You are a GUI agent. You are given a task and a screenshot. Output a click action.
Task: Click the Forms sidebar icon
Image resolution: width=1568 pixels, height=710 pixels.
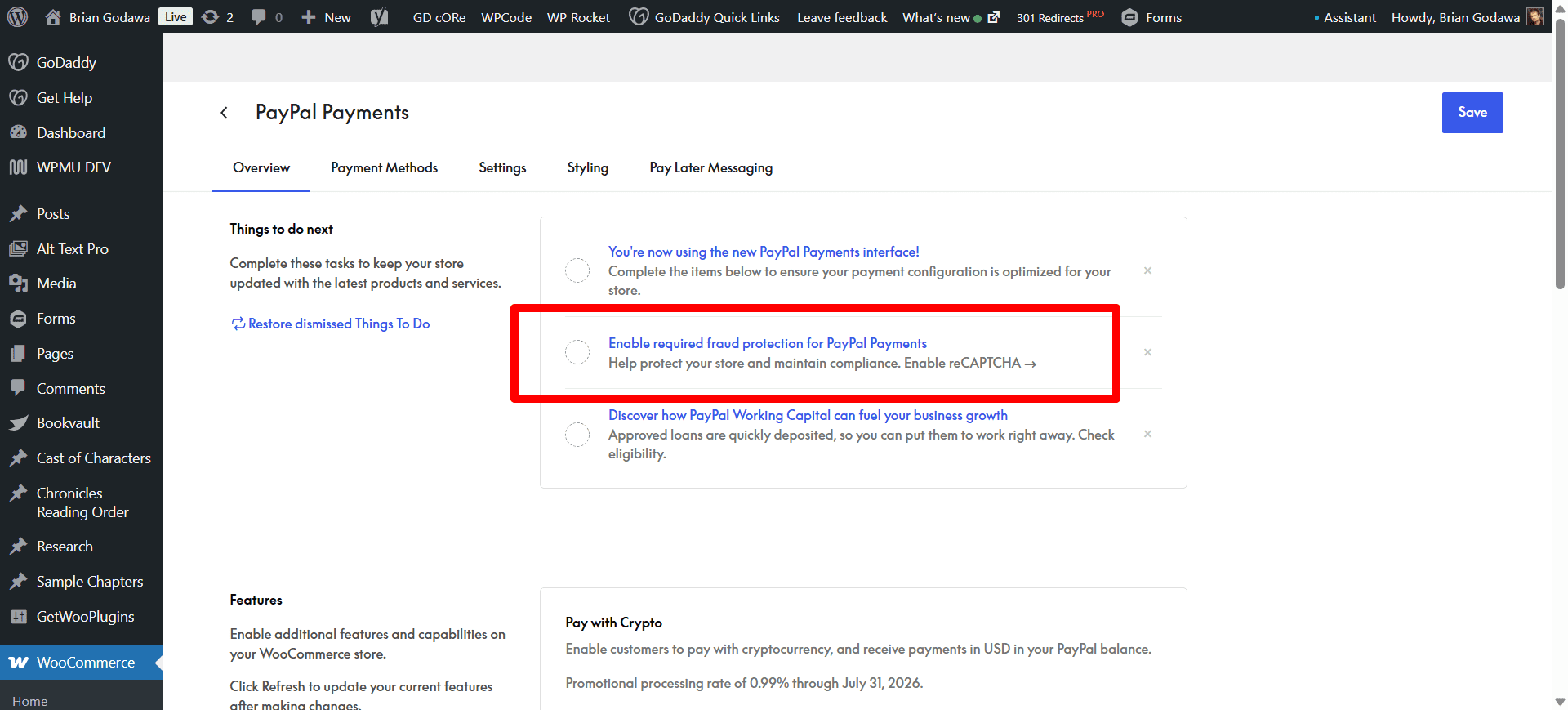pos(18,319)
